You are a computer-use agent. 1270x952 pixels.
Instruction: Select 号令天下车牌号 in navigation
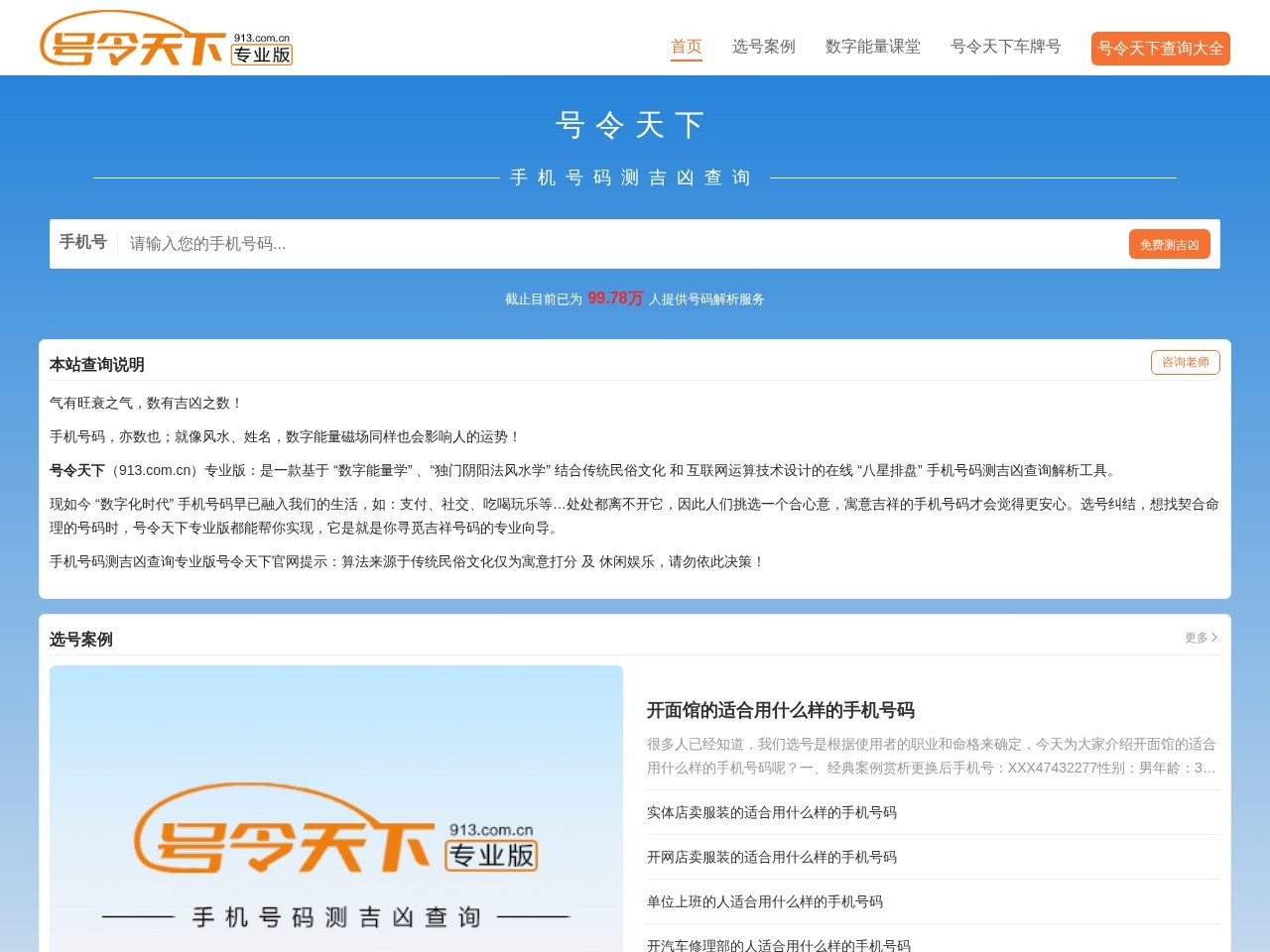tap(1006, 47)
